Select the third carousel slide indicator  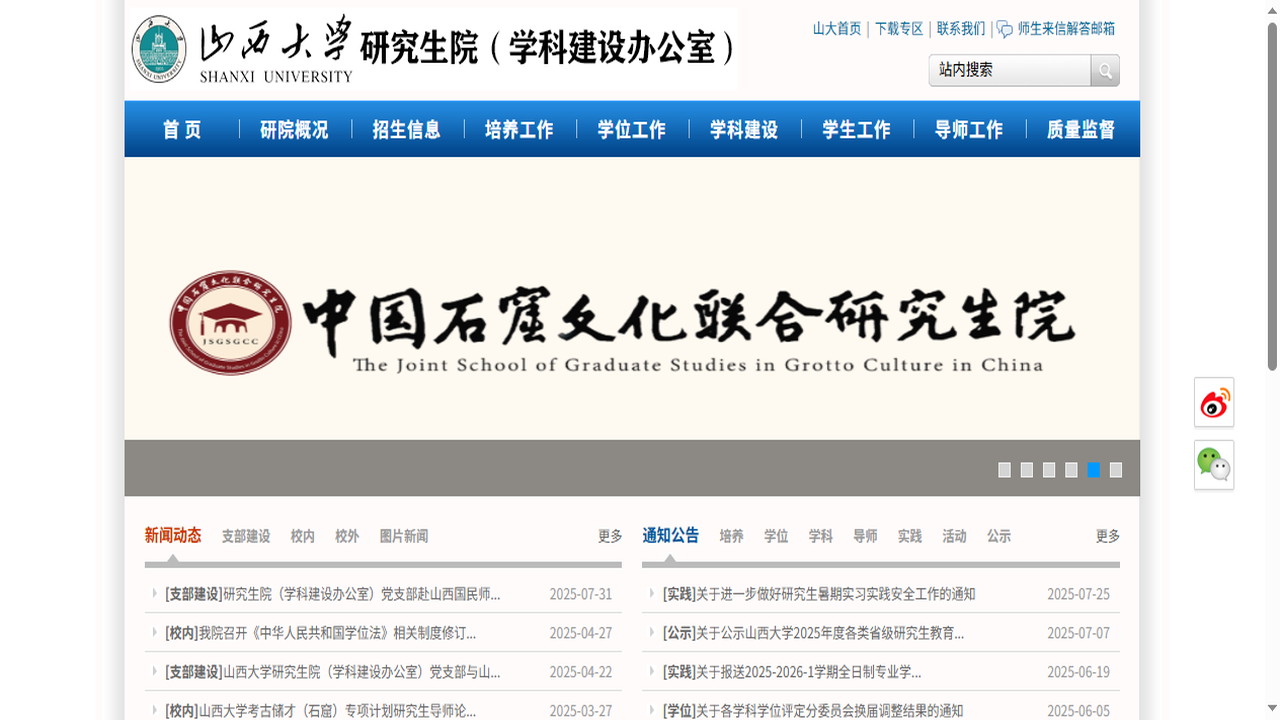pos(1049,470)
